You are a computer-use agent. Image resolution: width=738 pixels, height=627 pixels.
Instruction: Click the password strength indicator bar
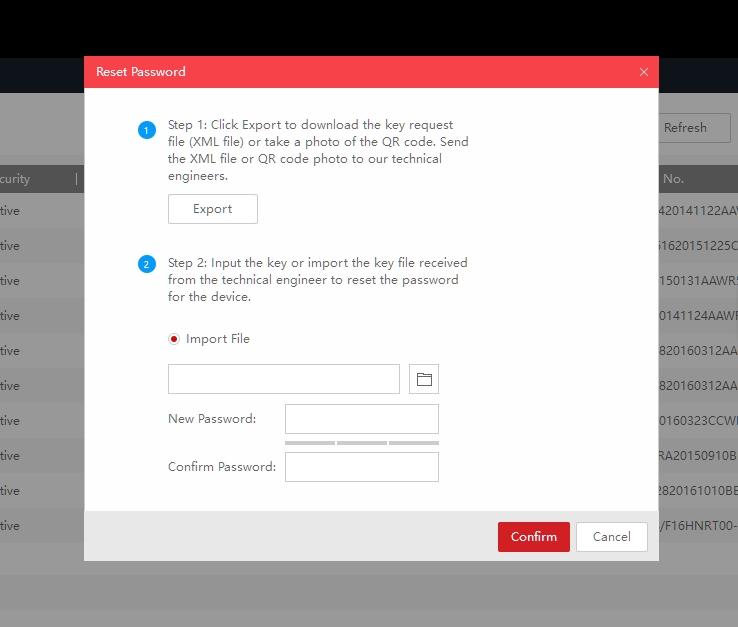point(361,442)
